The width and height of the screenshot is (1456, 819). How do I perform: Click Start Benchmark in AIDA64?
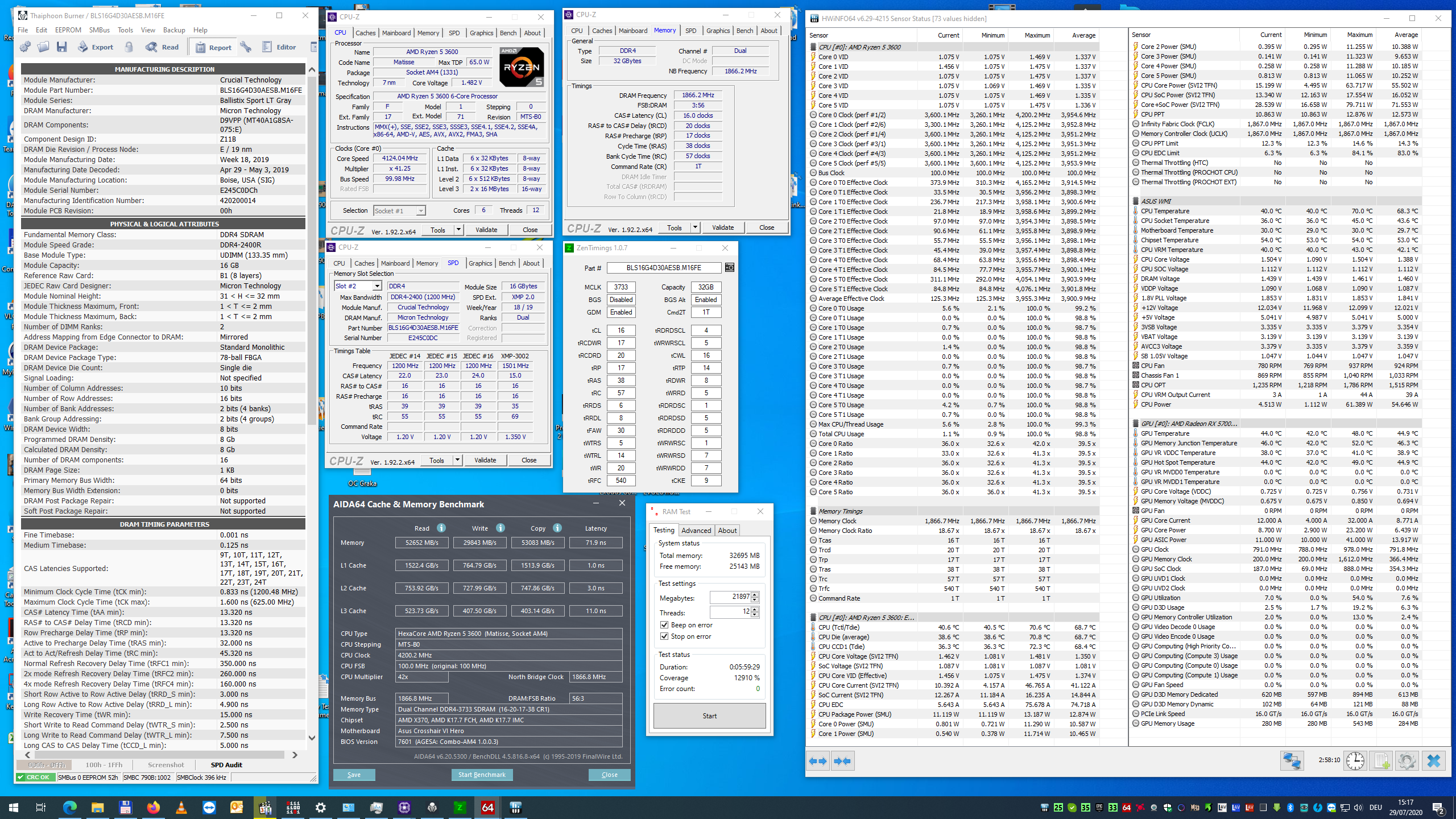point(482,775)
